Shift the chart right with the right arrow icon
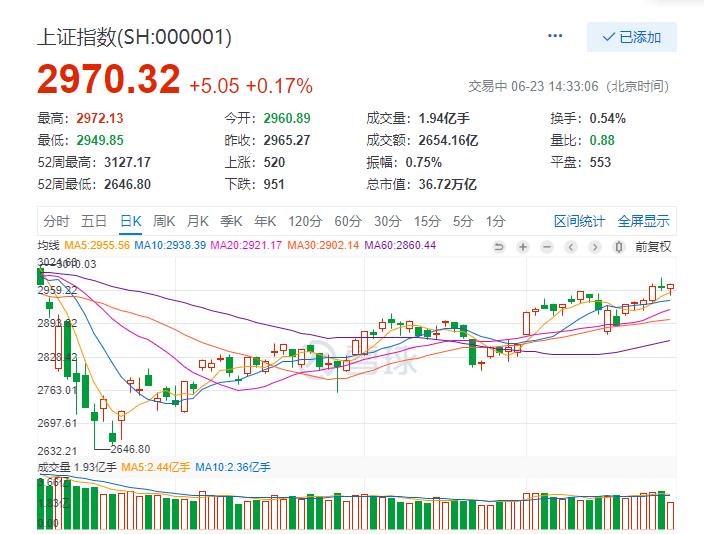This screenshot has width=704, height=534. click(595, 247)
